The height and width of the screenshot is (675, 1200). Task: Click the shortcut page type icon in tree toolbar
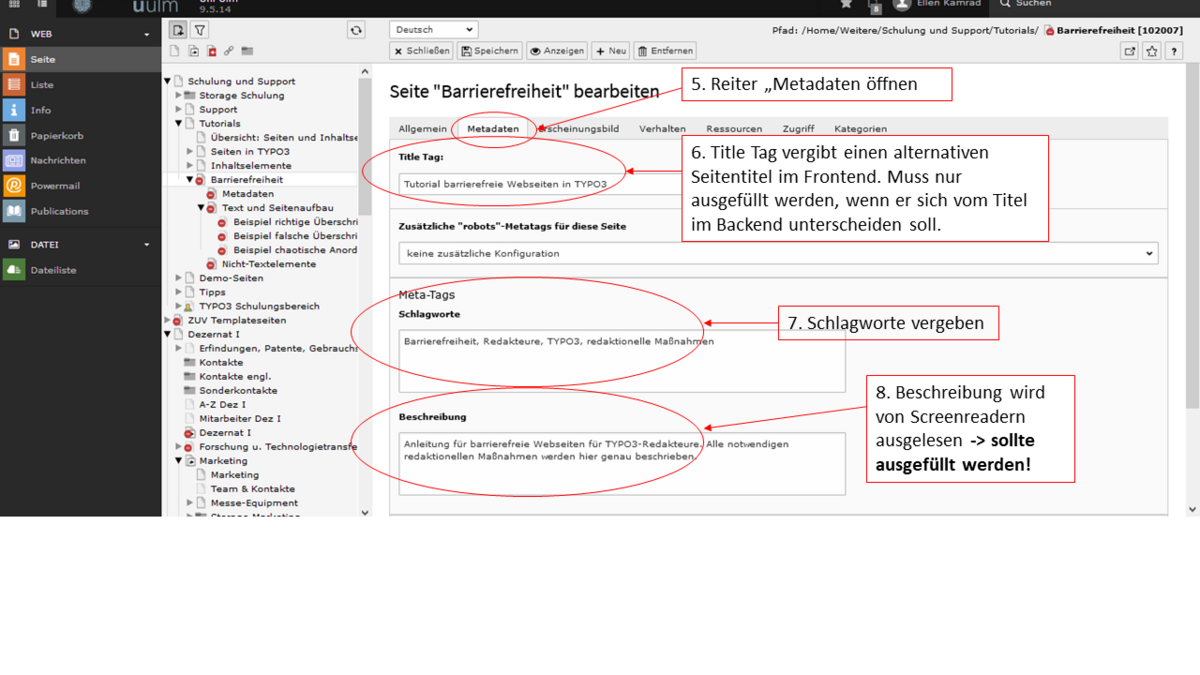coord(193,51)
